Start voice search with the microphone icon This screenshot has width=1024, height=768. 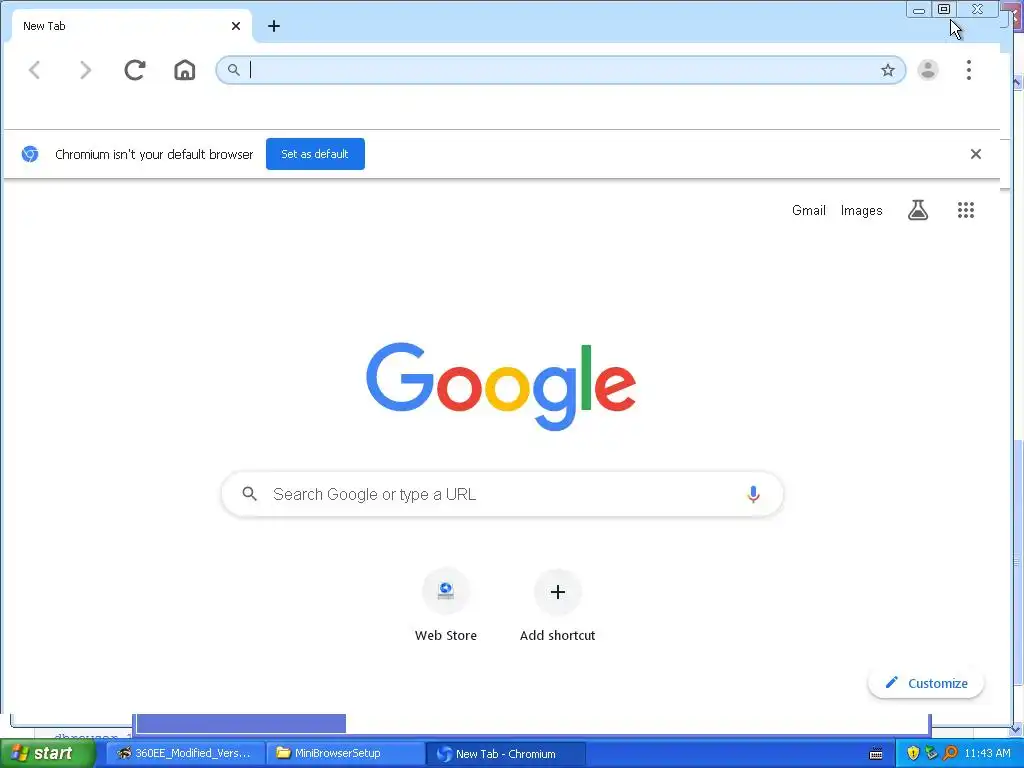pos(753,494)
